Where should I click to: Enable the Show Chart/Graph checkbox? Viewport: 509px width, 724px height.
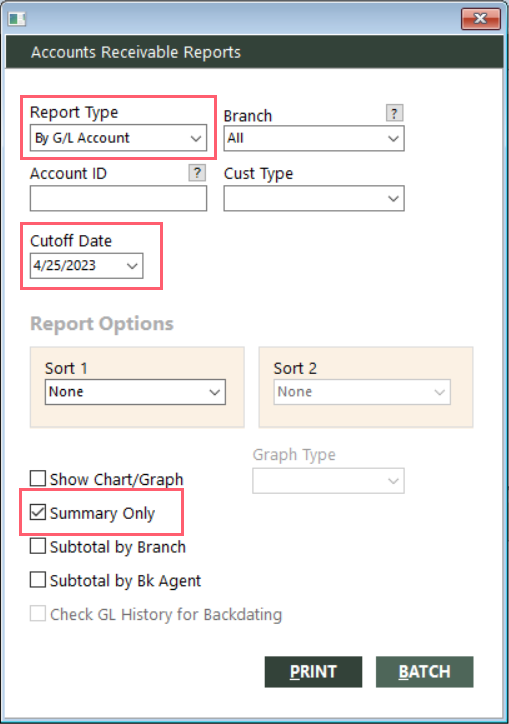(x=38, y=478)
